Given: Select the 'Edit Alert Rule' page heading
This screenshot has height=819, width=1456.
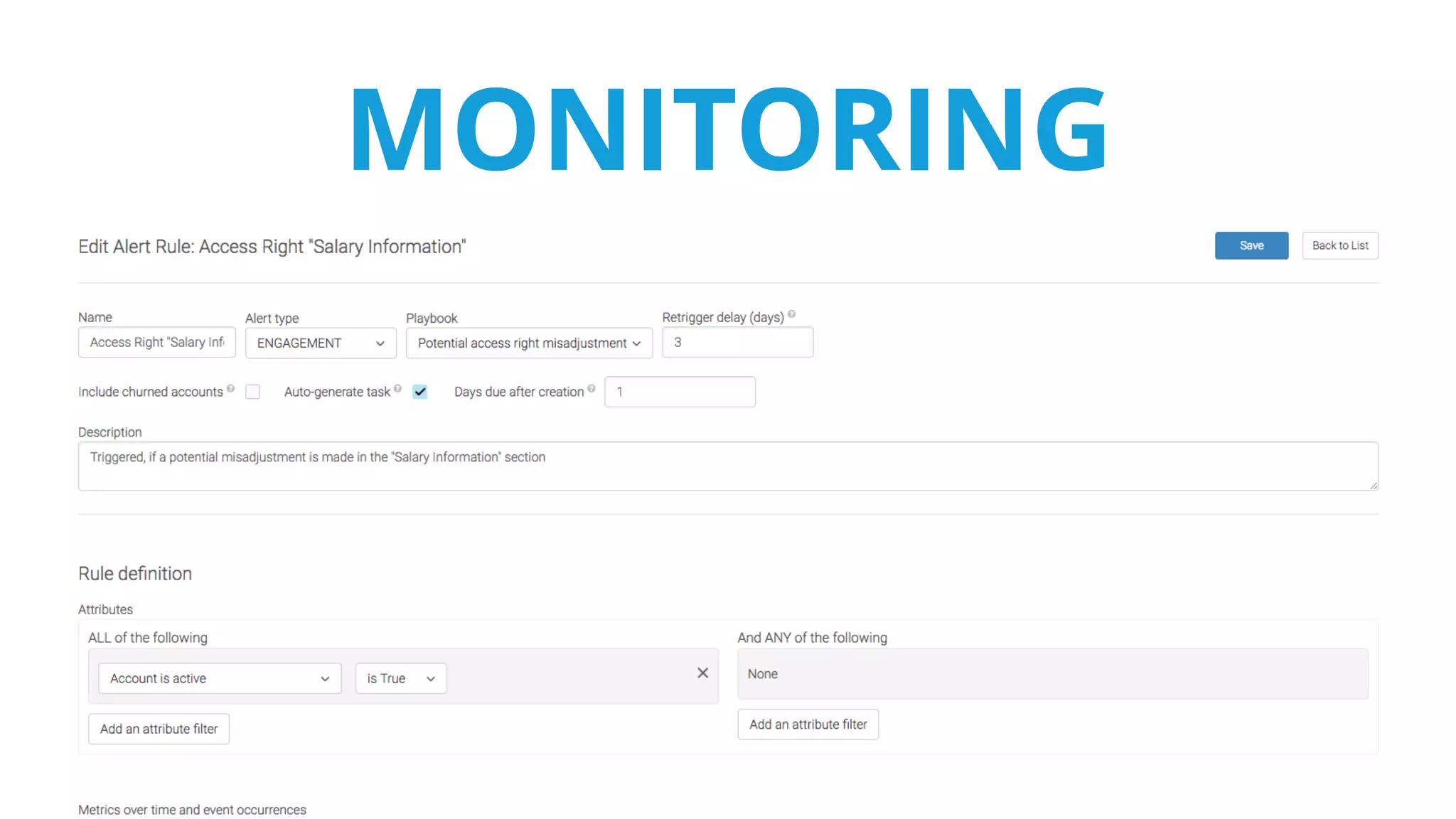Looking at the screenshot, I should [272, 247].
